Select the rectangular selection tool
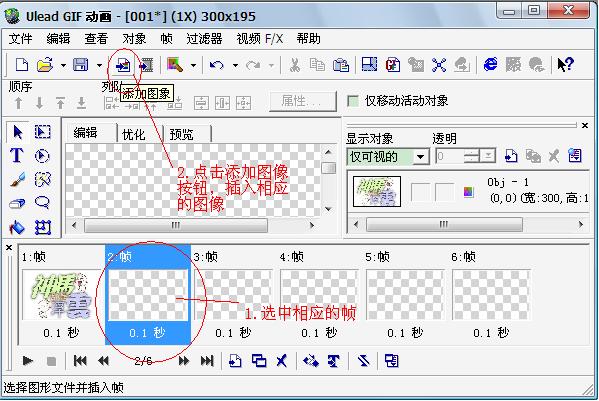 [x=42, y=132]
